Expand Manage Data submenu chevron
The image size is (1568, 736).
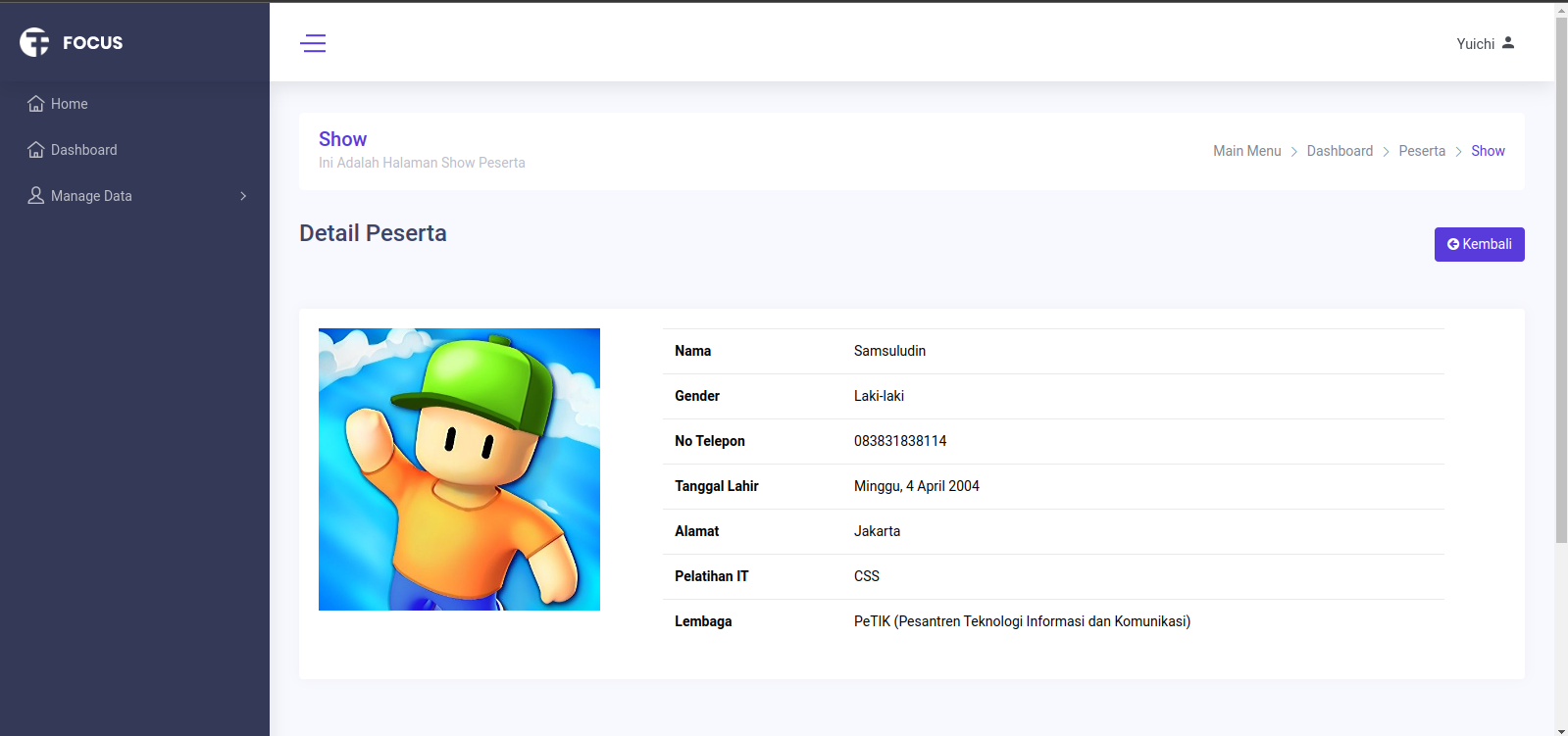[243, 196]
